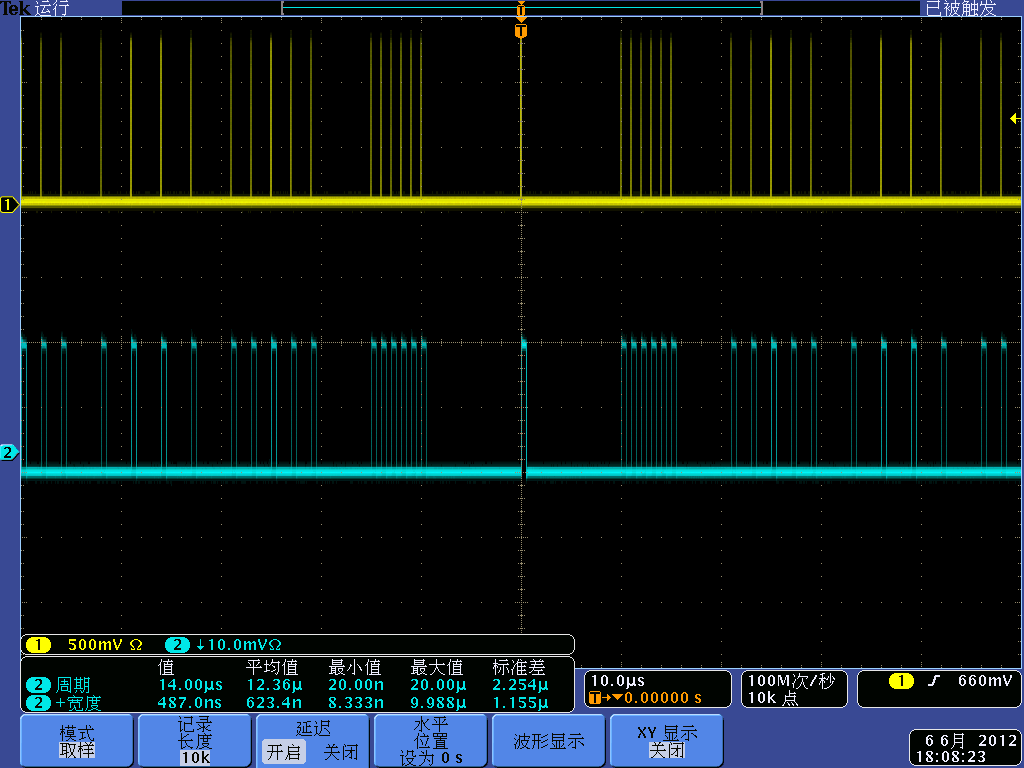This screenshot has width=1024, height=768.
Task: Click the channel 2 badge beside 周期 measurement
Action: coord(38,685)
